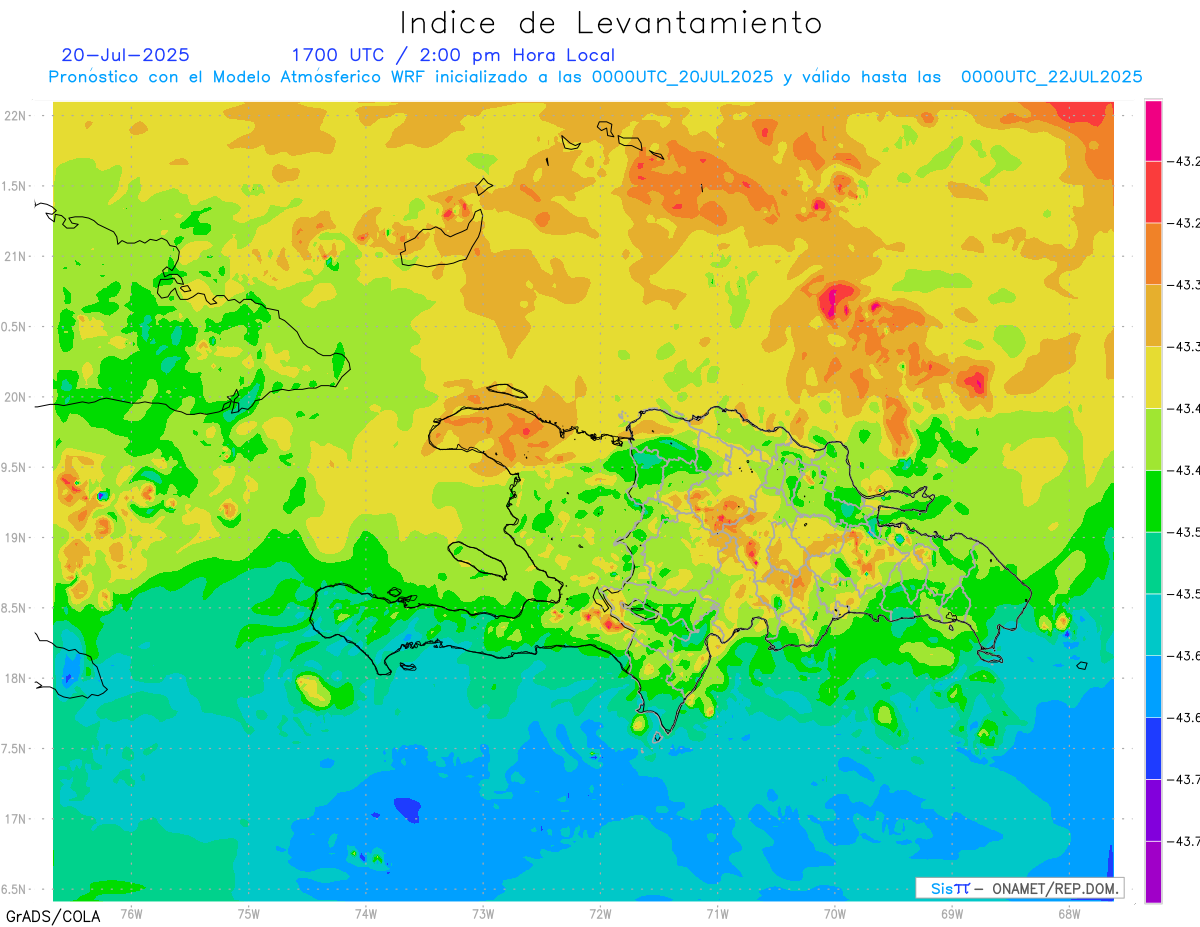This screenshot has width=1200, height=927.
Task: Click the '17N' latitude label
Action: pyautogui.click(x=17, y=819)
